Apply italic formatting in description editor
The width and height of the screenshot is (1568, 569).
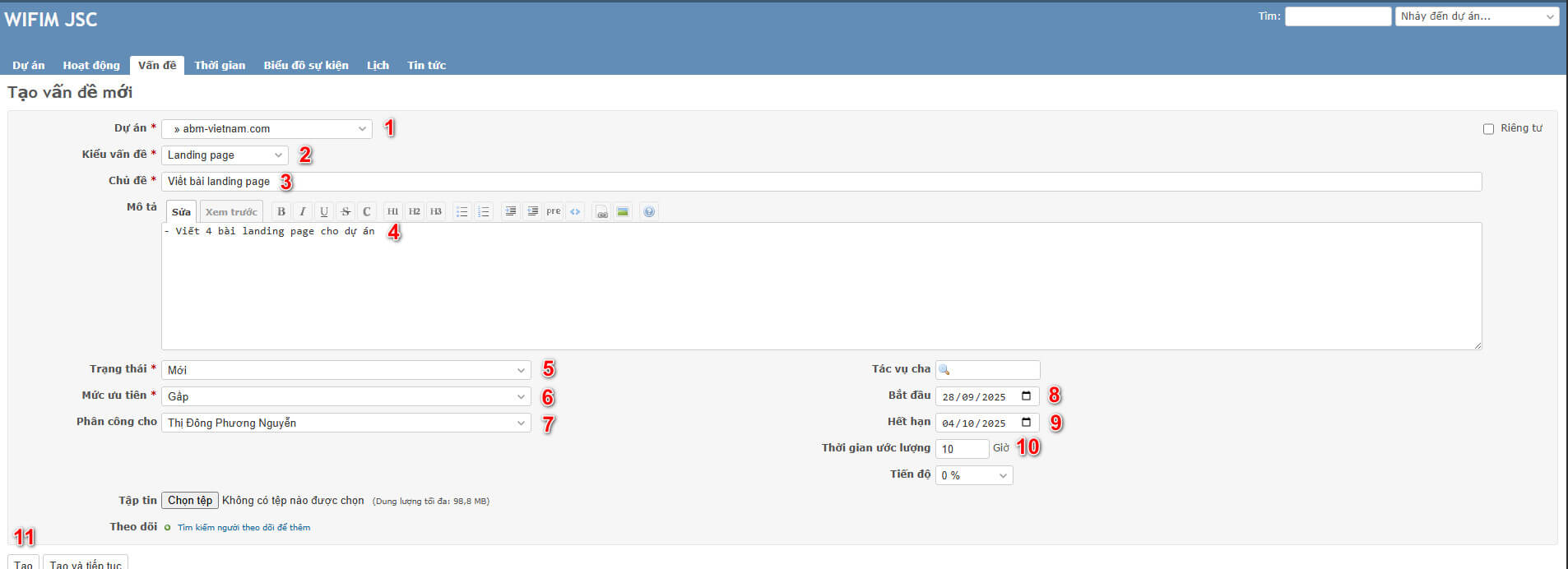click(x=303, y=212)
